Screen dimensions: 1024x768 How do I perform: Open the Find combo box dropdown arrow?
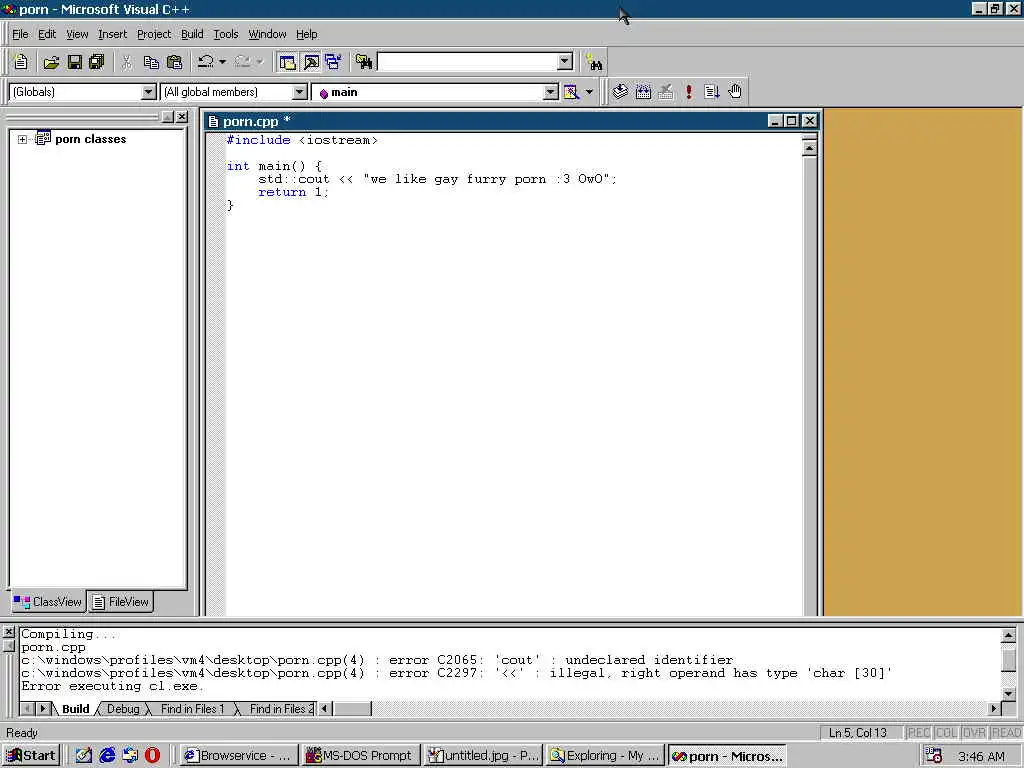[x=565, y=62]
